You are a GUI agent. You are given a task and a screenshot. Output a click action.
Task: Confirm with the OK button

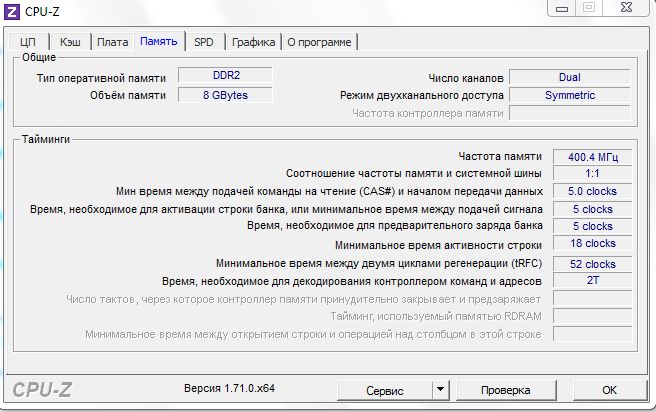pyautogui.click(x=610, y=390)
